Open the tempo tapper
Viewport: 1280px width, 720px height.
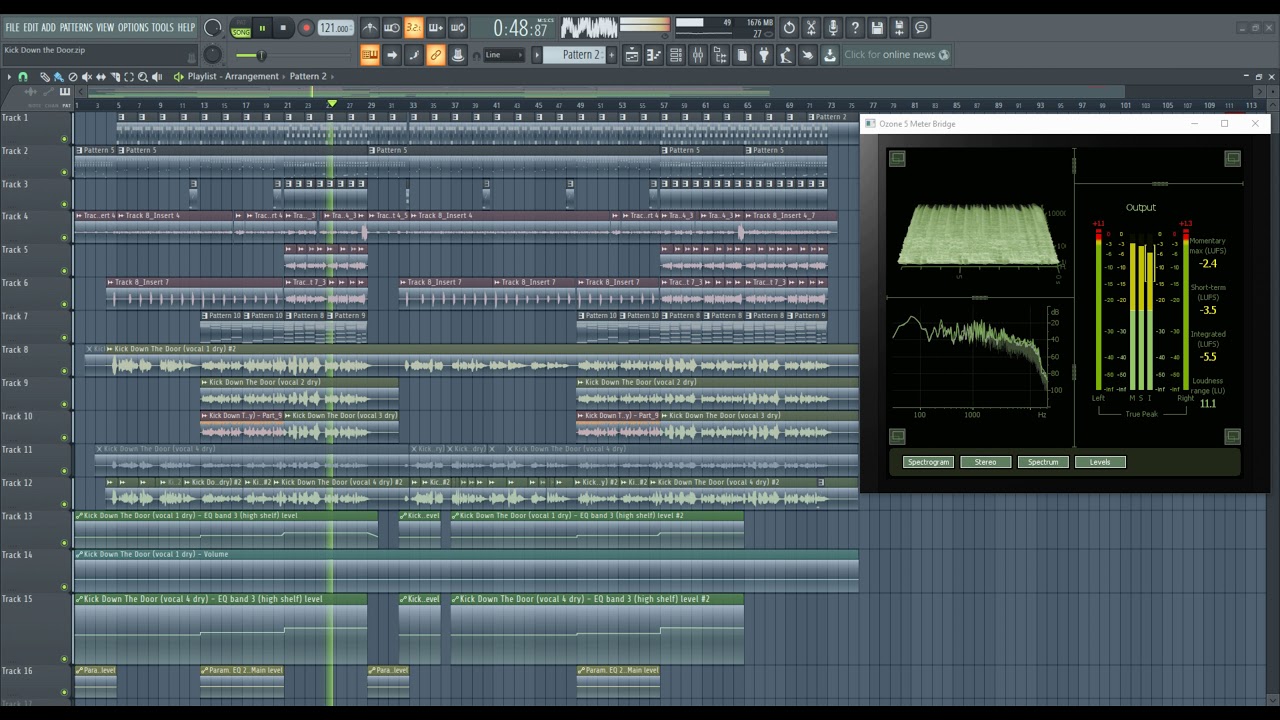point(786,55)
